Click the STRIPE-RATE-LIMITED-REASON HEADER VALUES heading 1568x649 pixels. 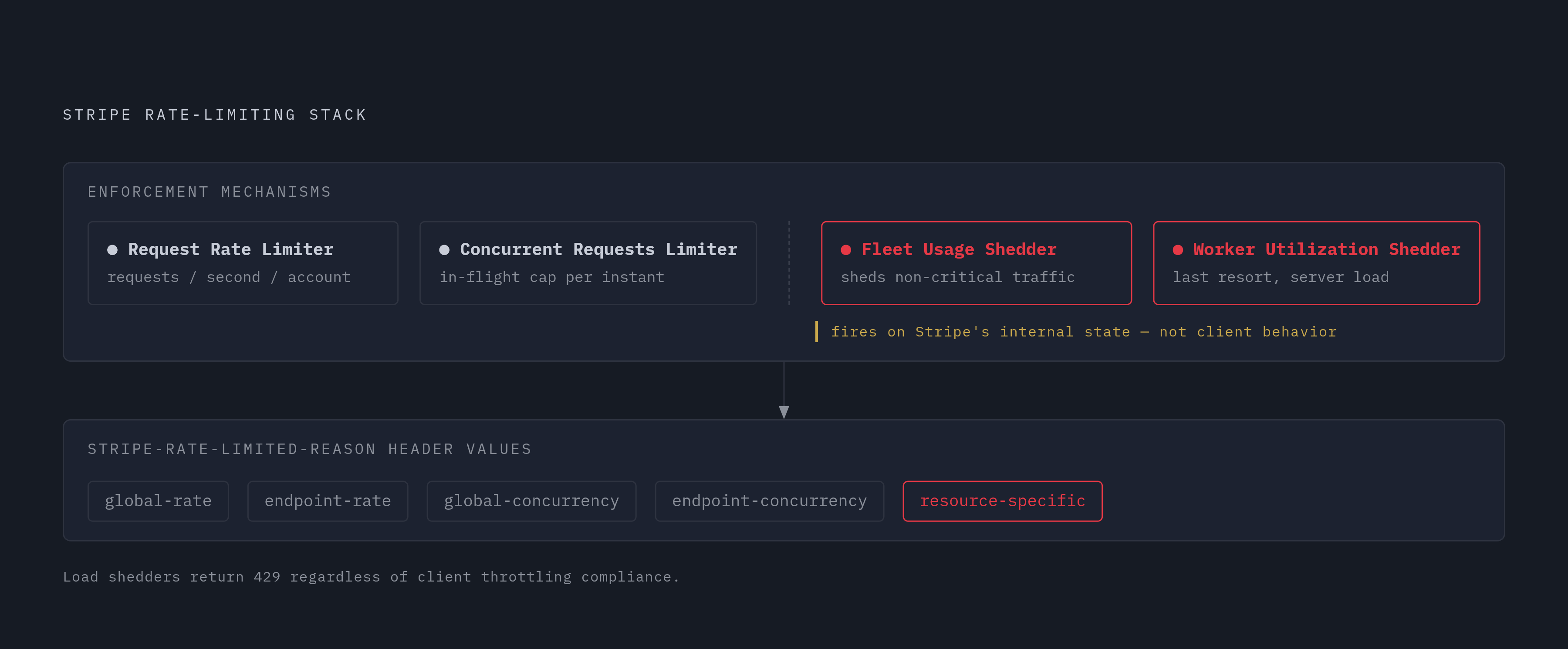point(310,450)
